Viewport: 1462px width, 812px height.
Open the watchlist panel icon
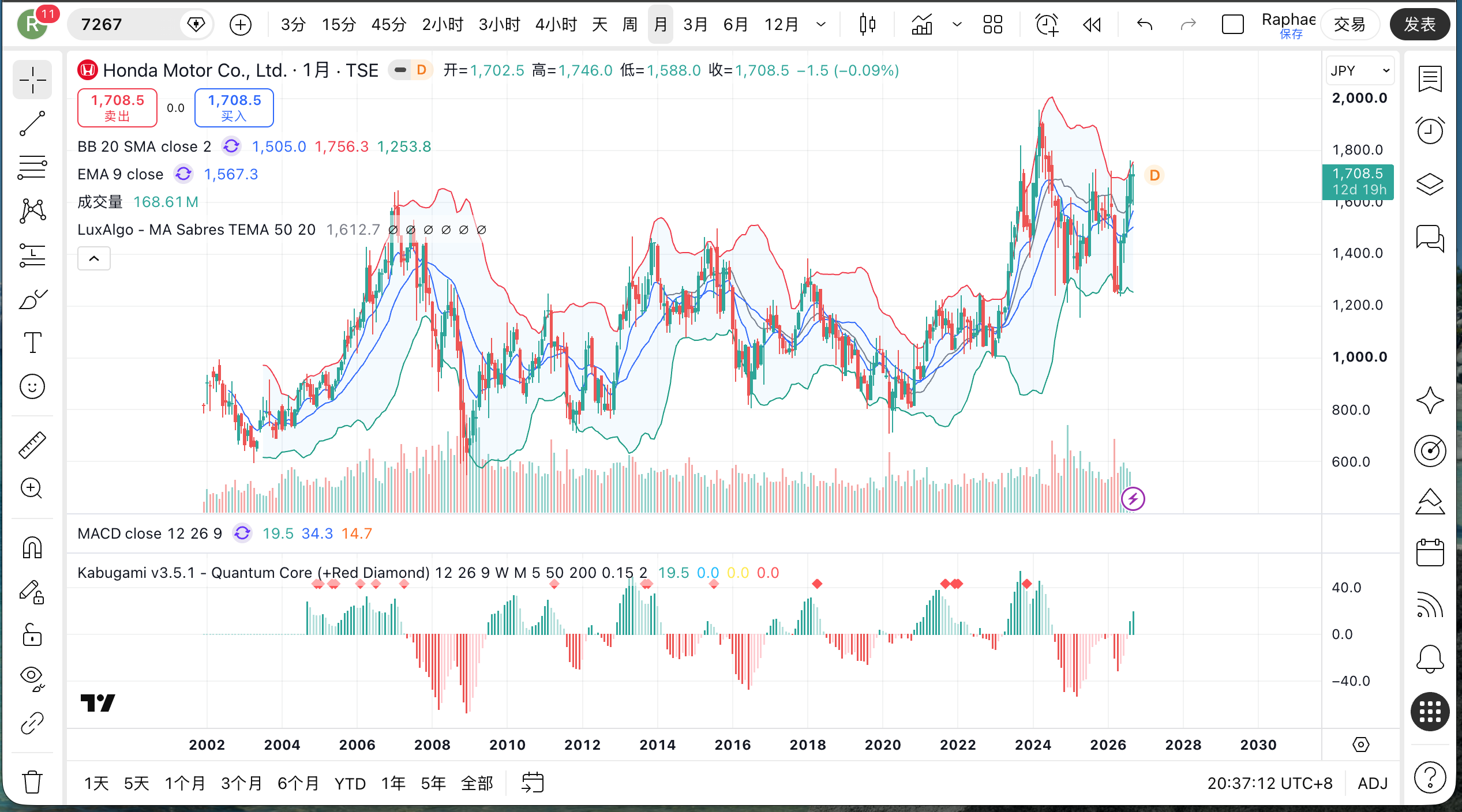point(1430,78)
